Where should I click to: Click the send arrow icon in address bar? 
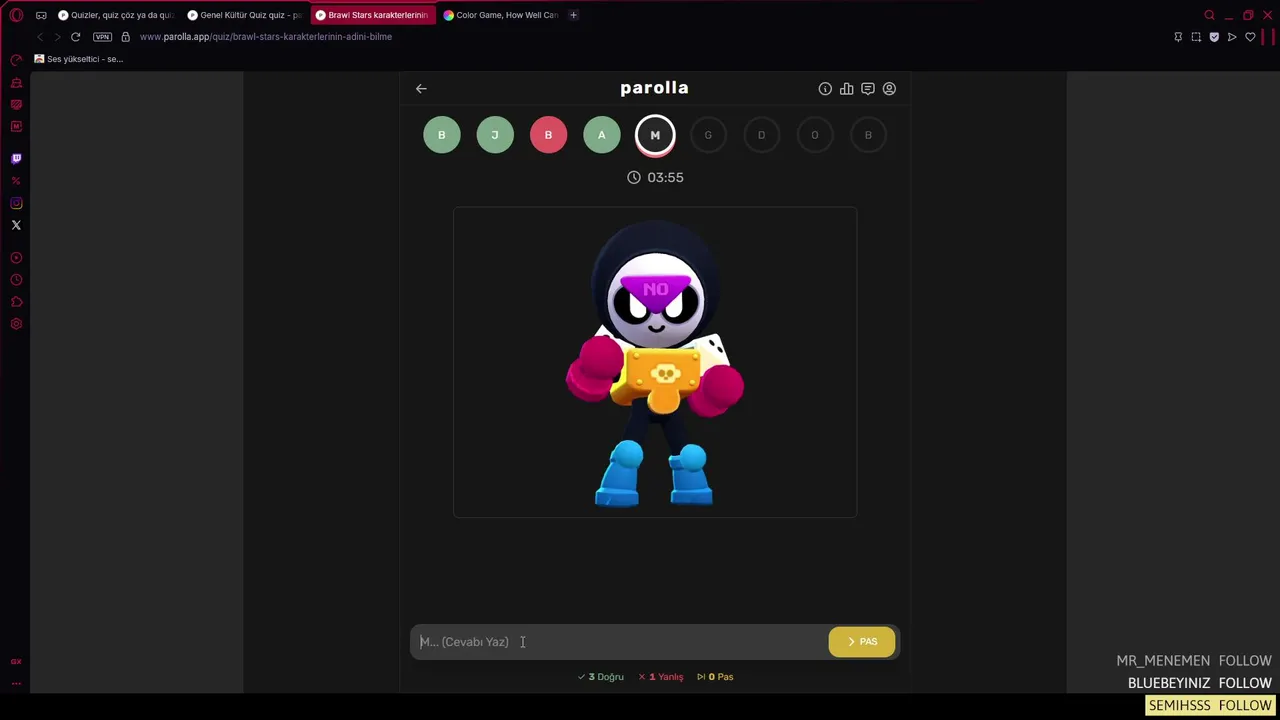coord(1232,37)
